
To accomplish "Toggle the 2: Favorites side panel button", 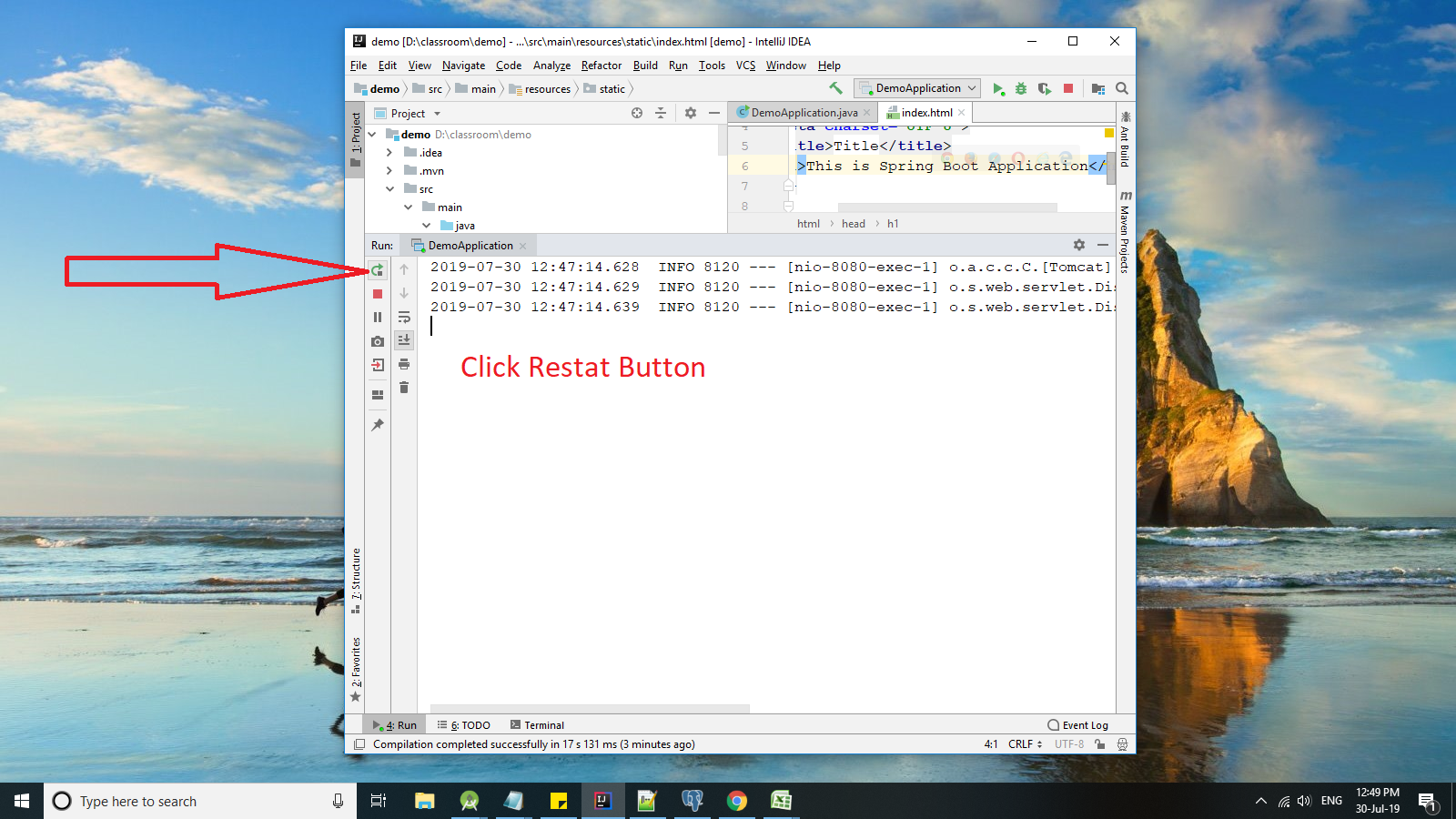I will 356,670.
